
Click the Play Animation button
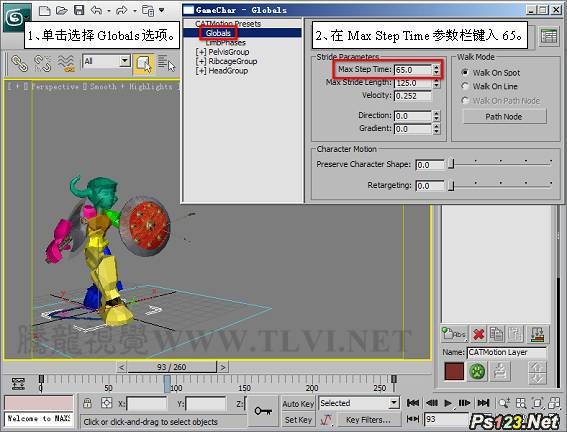tap(448, 403)
